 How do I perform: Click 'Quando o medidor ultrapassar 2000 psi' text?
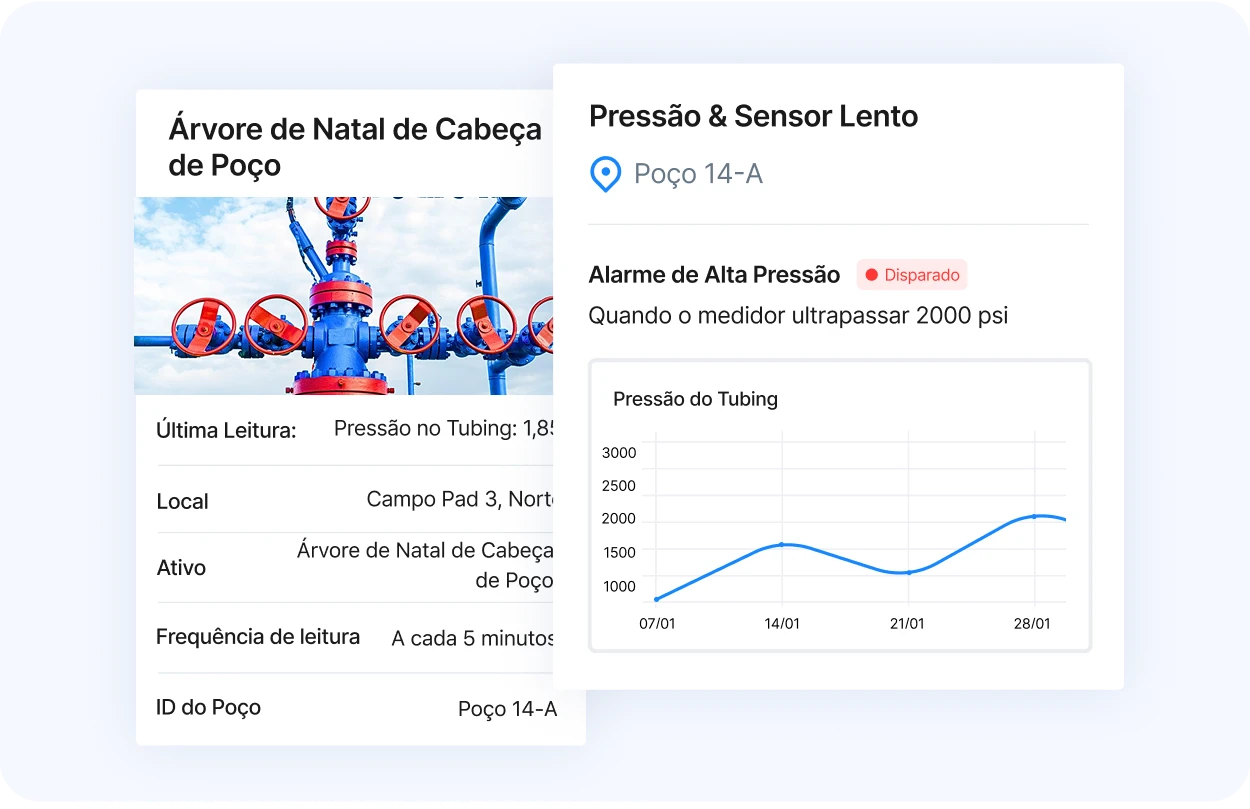(x=798, y=316)
